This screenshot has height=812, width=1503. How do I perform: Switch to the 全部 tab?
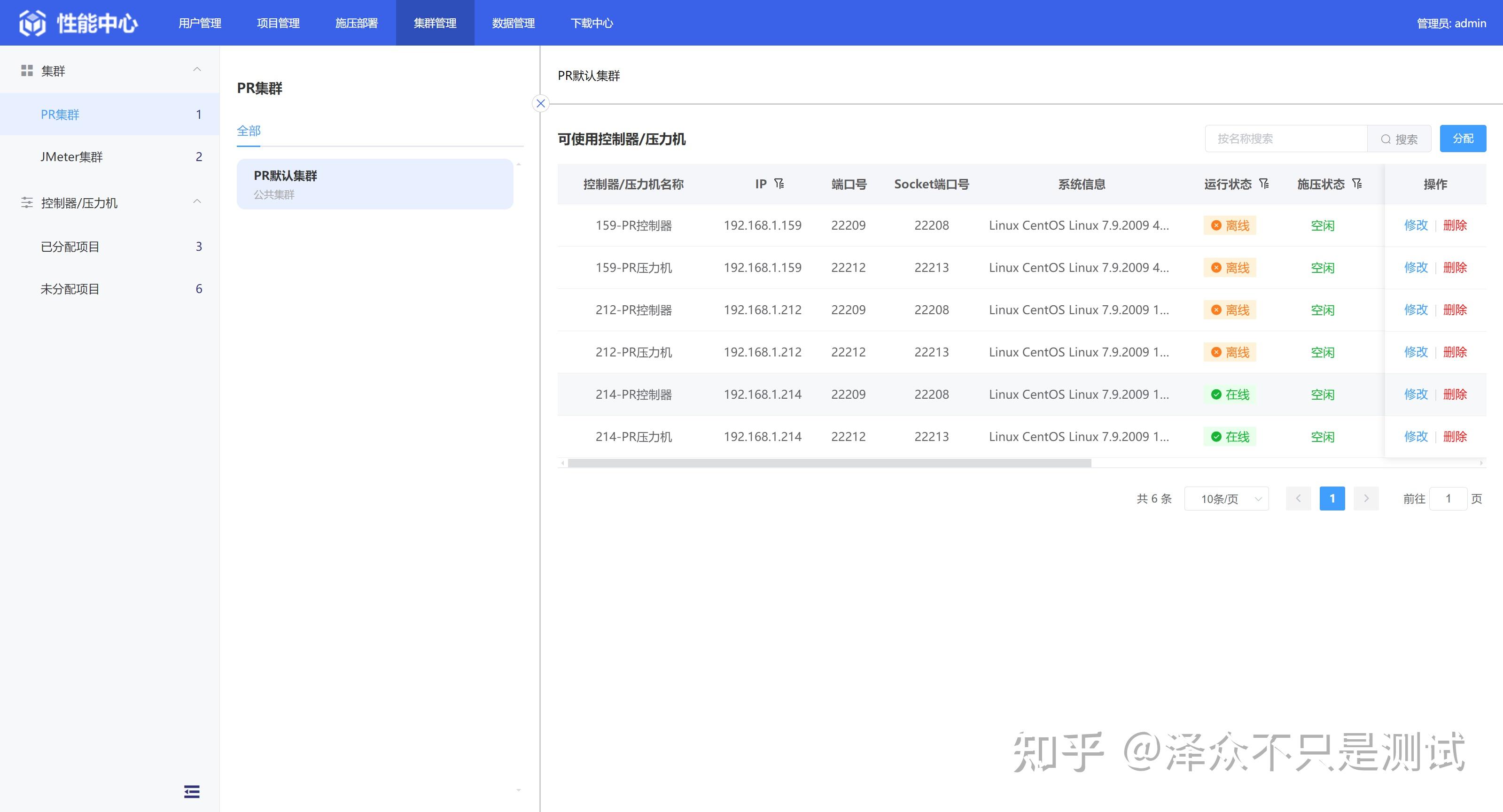(x=249, y=131)
